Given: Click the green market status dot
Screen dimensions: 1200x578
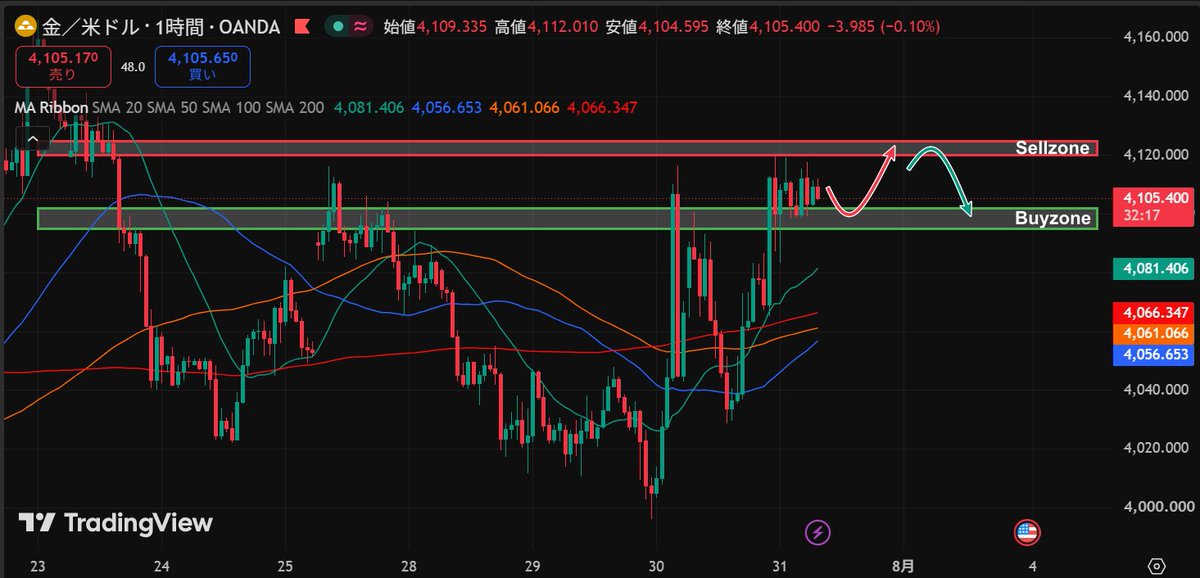Looking at the screenshot, I should tap(340, 26).
